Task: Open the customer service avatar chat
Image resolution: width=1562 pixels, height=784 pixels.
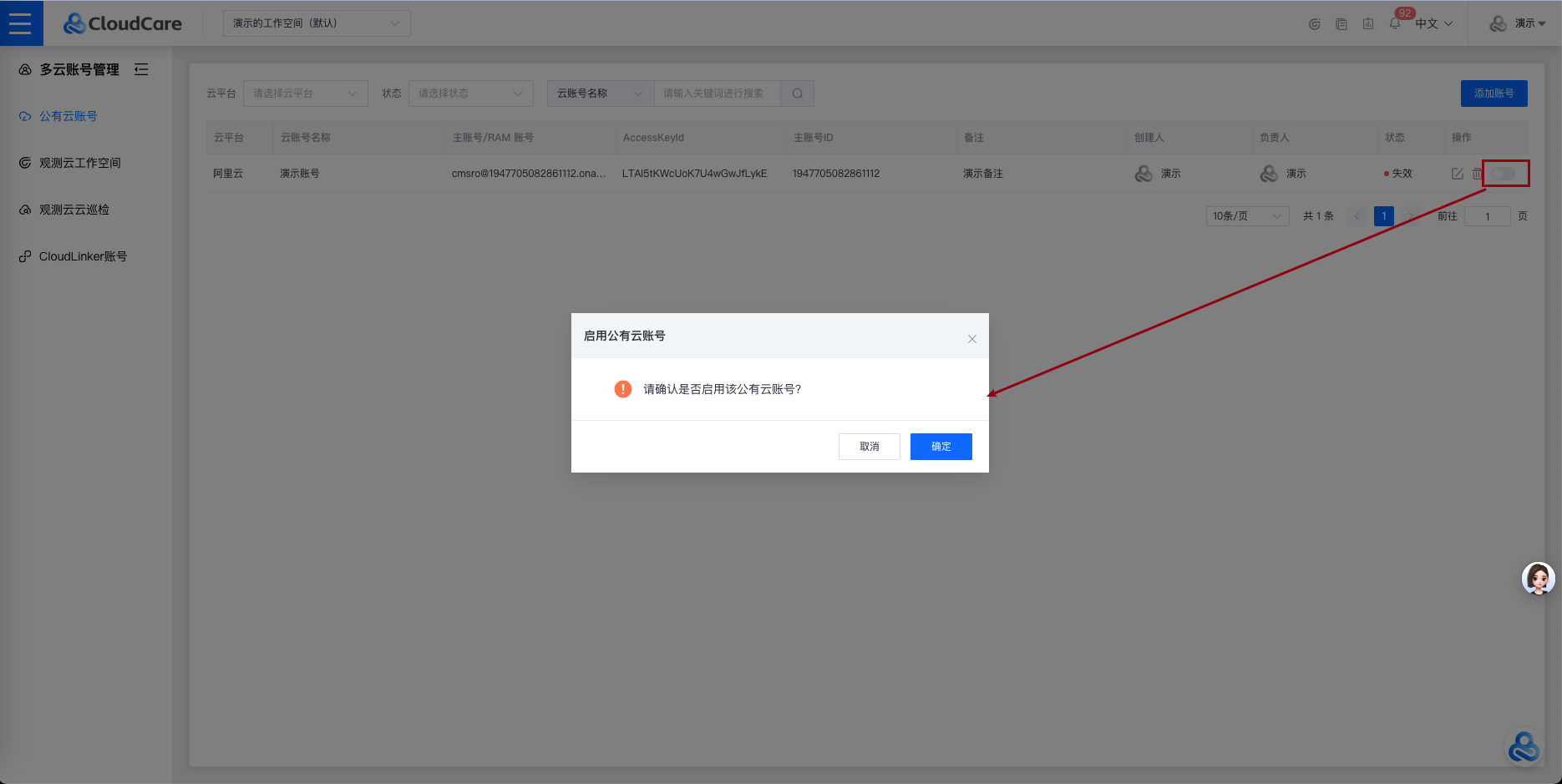Action: pyautogui.click(x=1538, y=578)
